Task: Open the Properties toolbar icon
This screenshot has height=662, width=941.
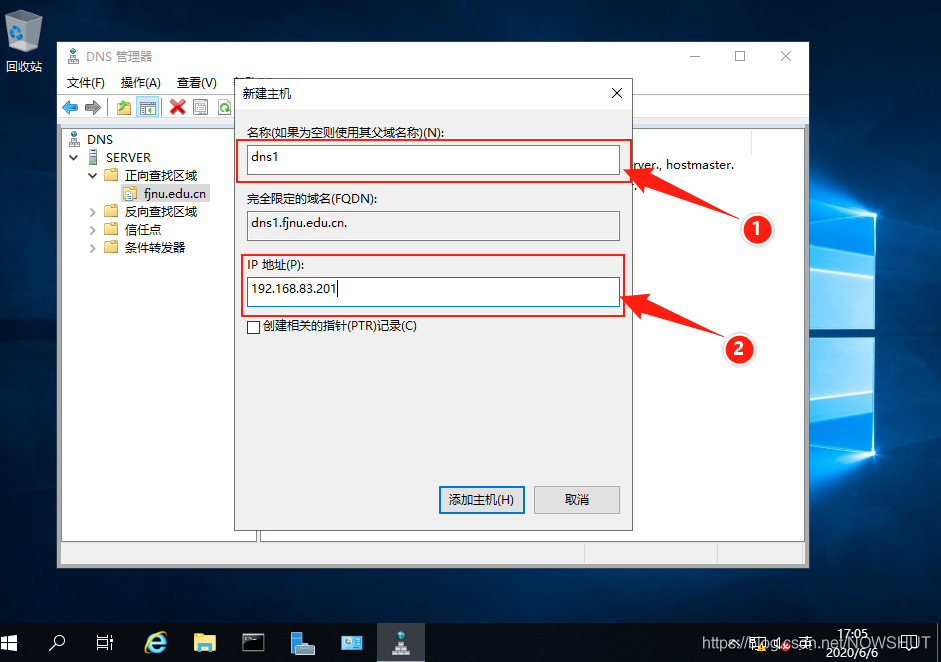Action: pos(201,107)
